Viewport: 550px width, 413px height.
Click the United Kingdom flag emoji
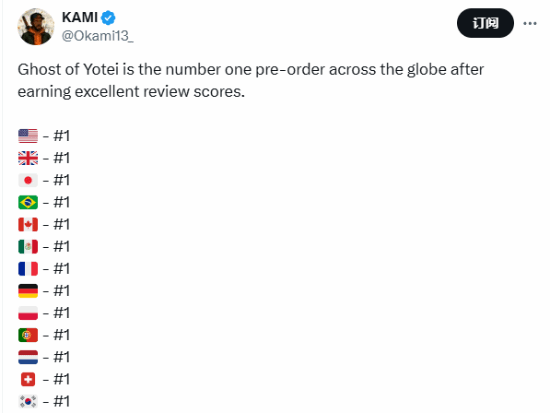[x=28, y=158]
